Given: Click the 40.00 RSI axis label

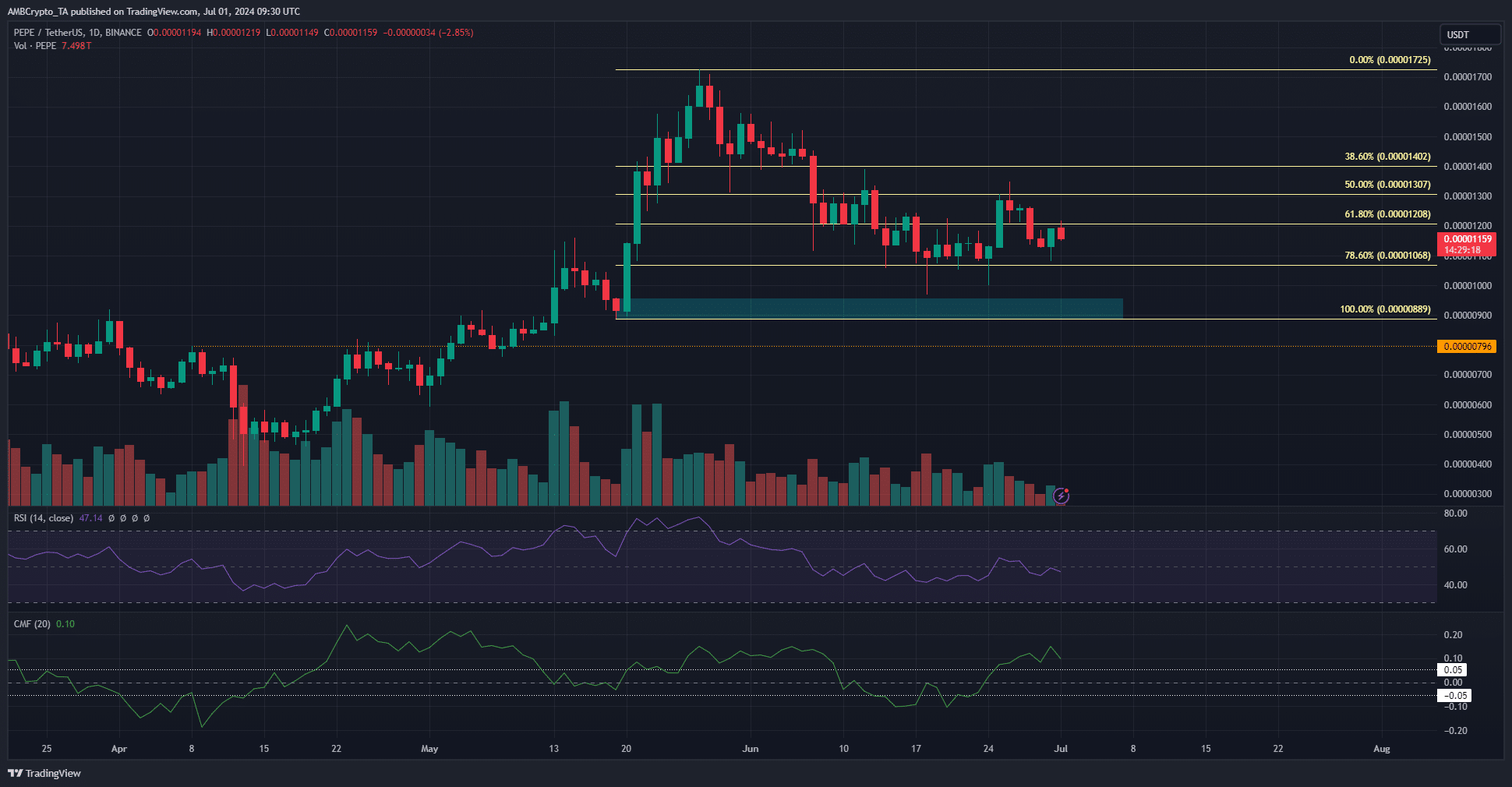Looking at the screenshot, I should 1455,585.
